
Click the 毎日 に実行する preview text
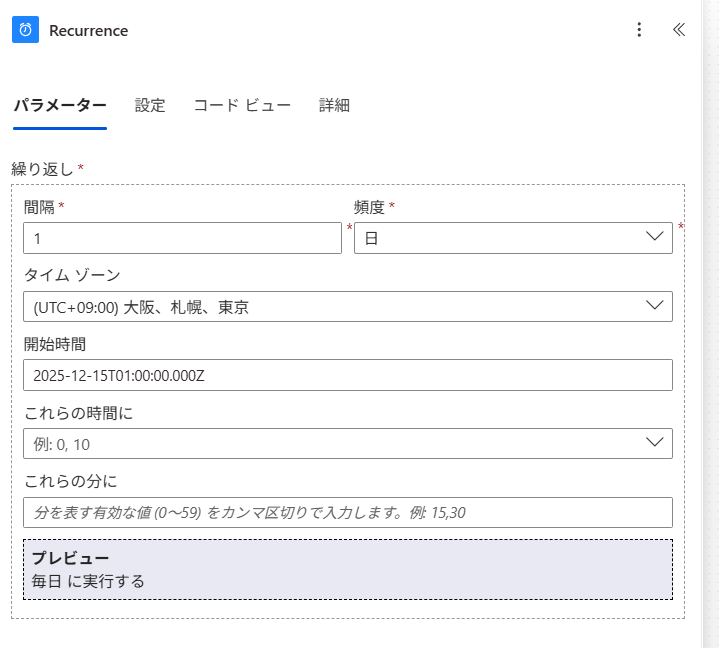(88, 581)
